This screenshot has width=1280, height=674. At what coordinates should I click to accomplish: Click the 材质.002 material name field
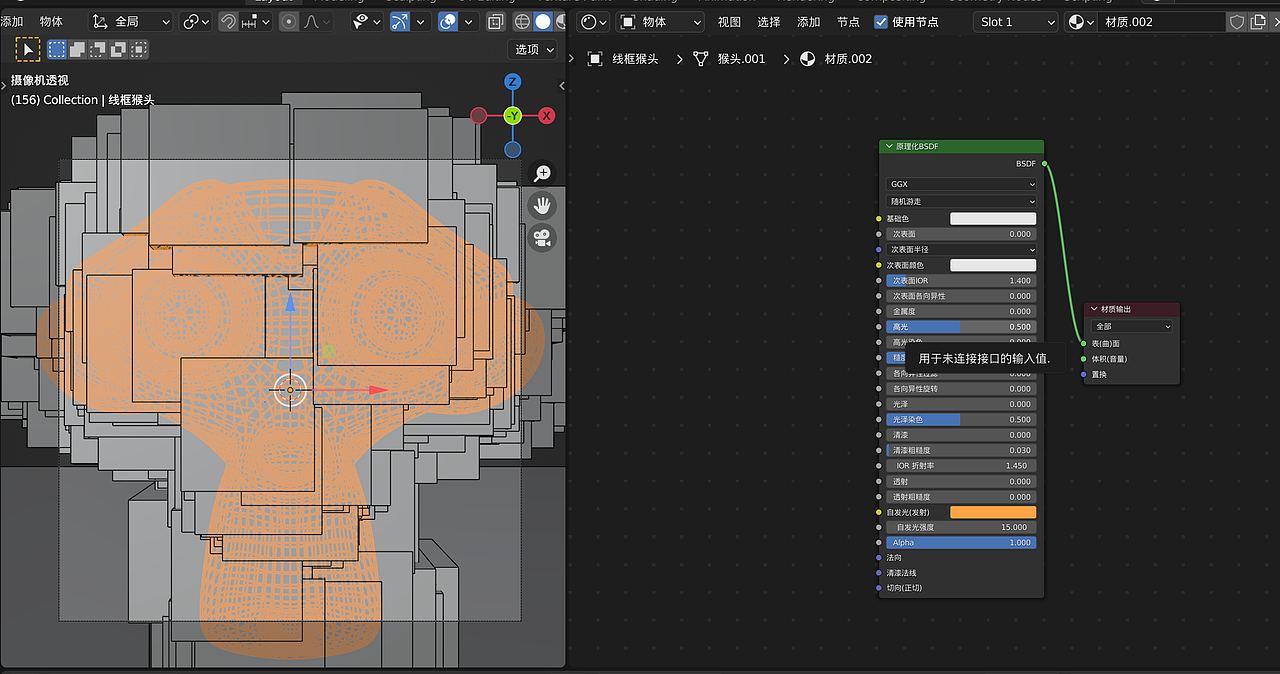[x=1162, y=21]
